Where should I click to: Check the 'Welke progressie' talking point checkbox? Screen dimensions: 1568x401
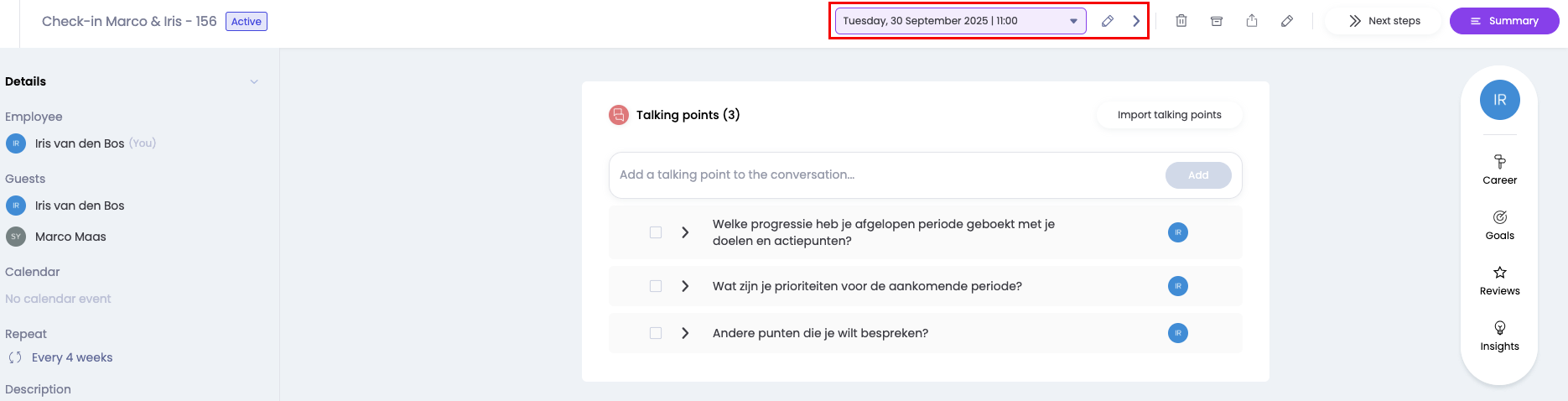(x=656, y=232)
